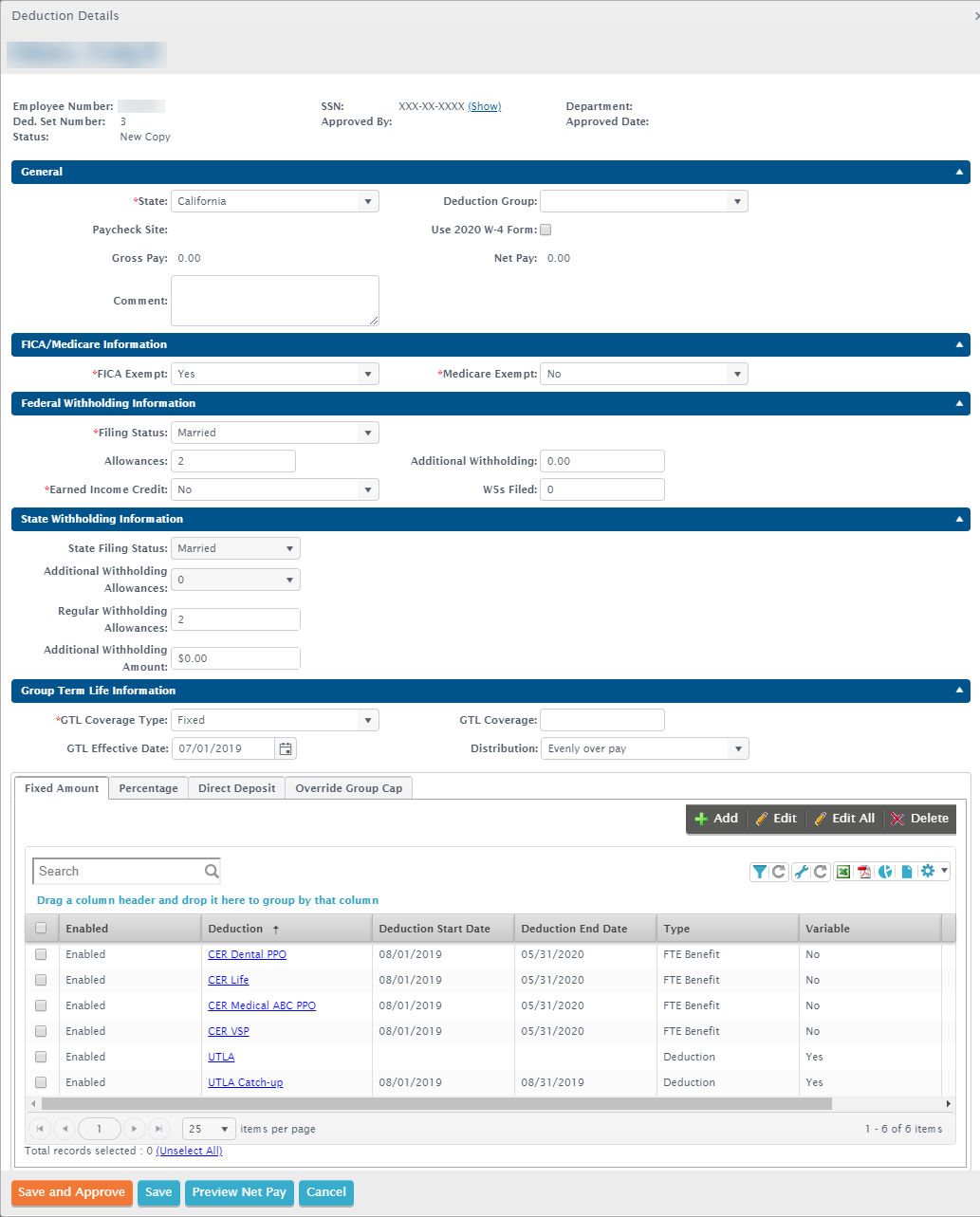Export grid to Excel
980x1217 pixels.
point(842,872)
